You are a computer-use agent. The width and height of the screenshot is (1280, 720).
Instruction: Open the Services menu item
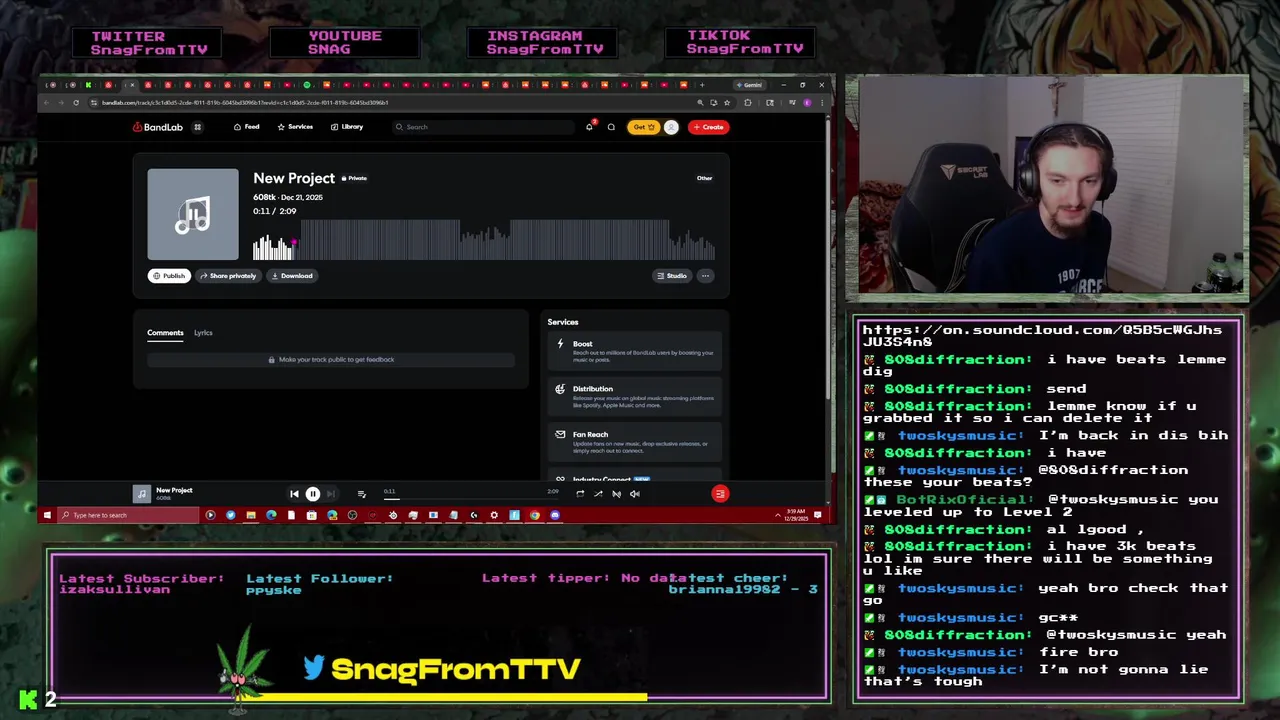point(295,127)
